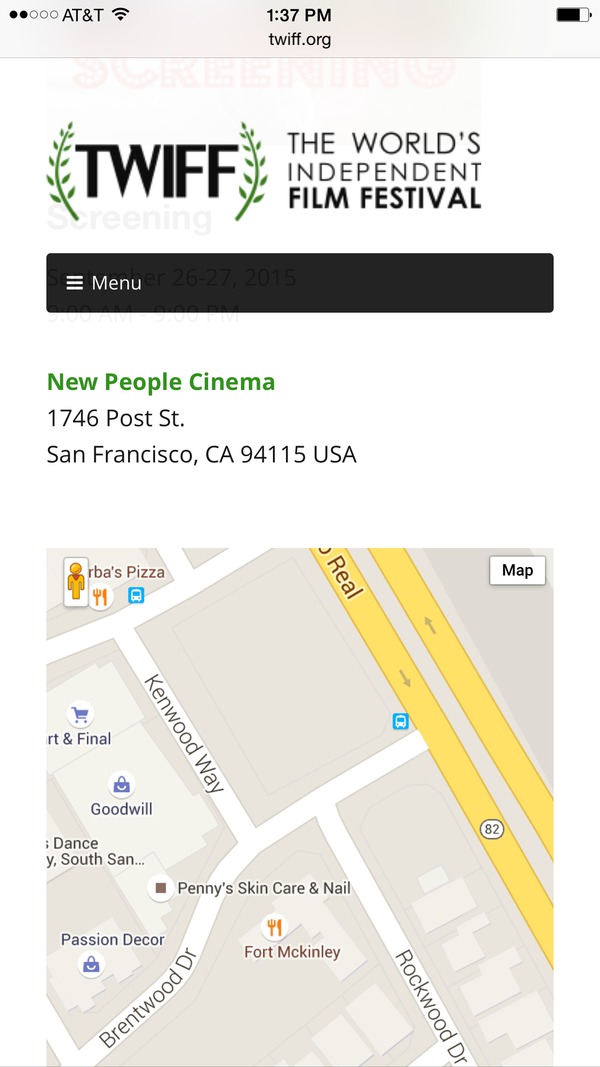Tap the battery icon in status bar
This screenshot has height=1067, width=600.
coord(573,15)
